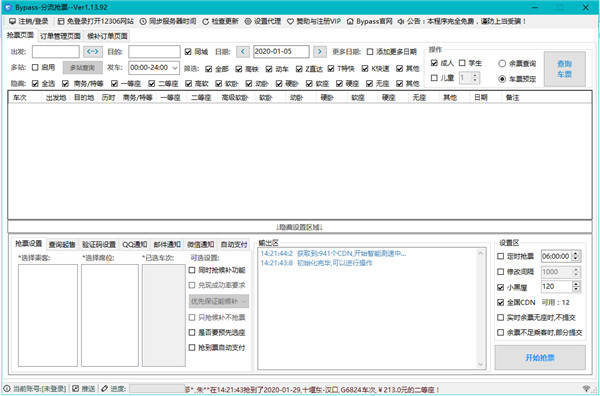600x396 pixels.
Task: Toggle the 定时抢票 checkbox
Action: (x=501, y=256)
